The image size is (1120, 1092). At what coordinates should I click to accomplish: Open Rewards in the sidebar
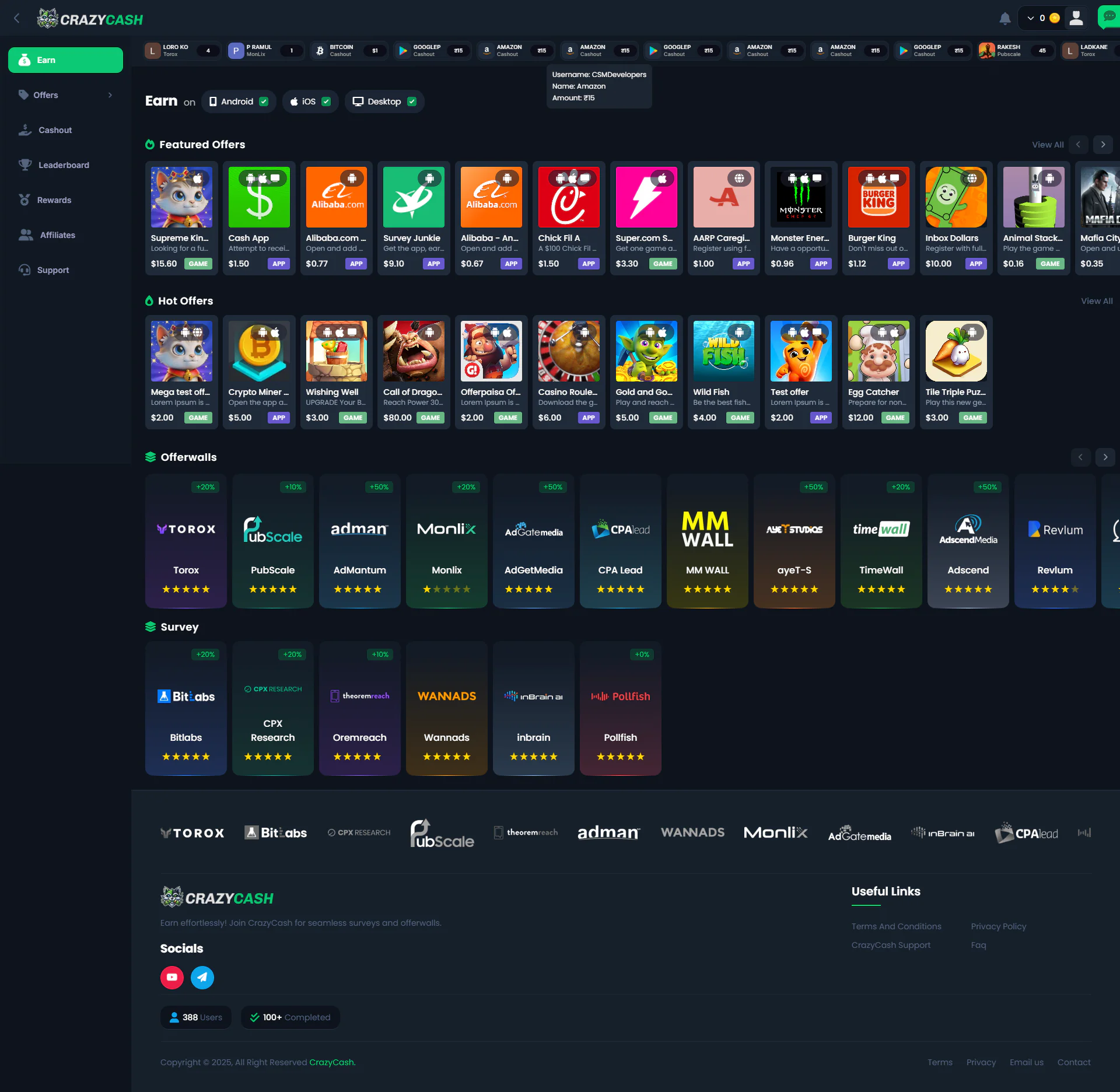click(65, 200)
